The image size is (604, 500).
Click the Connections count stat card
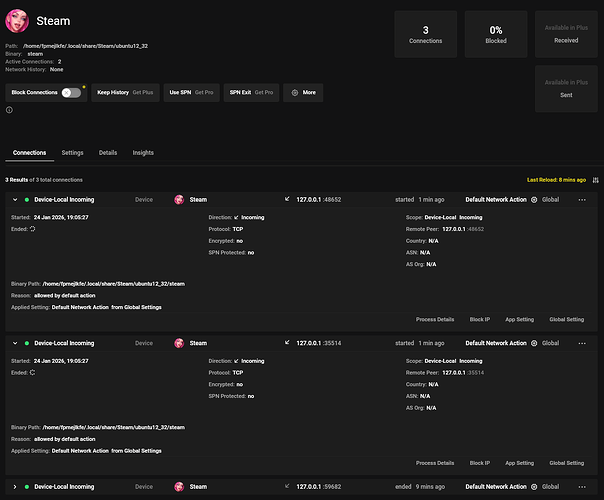(x=426, y=36)
